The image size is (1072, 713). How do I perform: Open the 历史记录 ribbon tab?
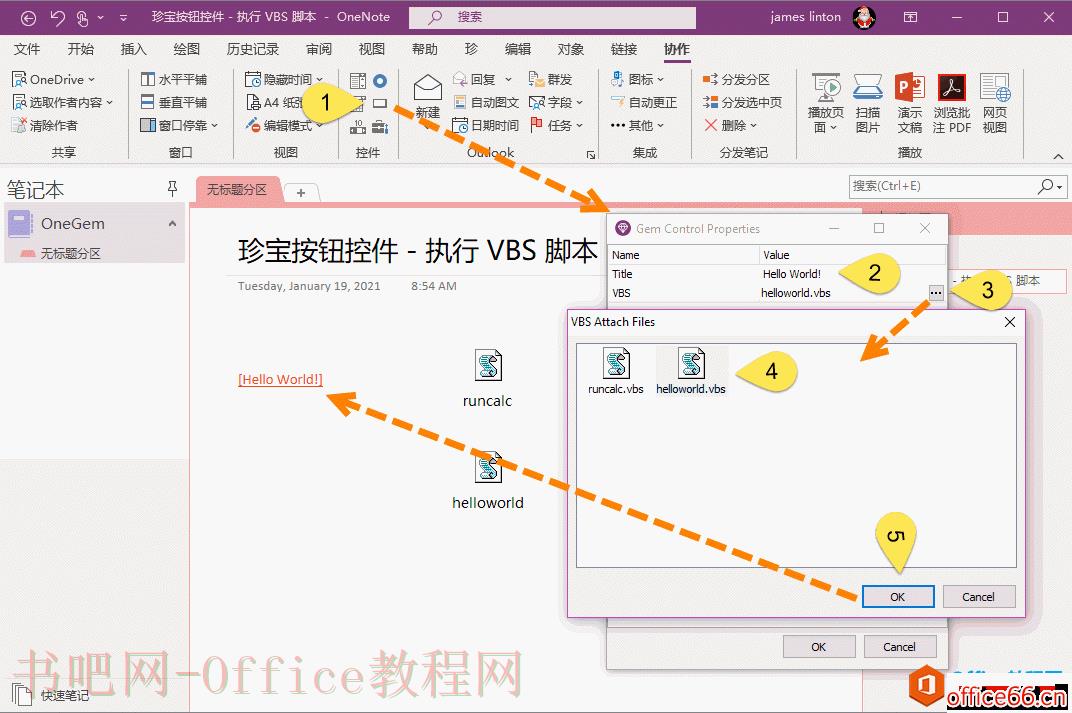coord(253,49)
